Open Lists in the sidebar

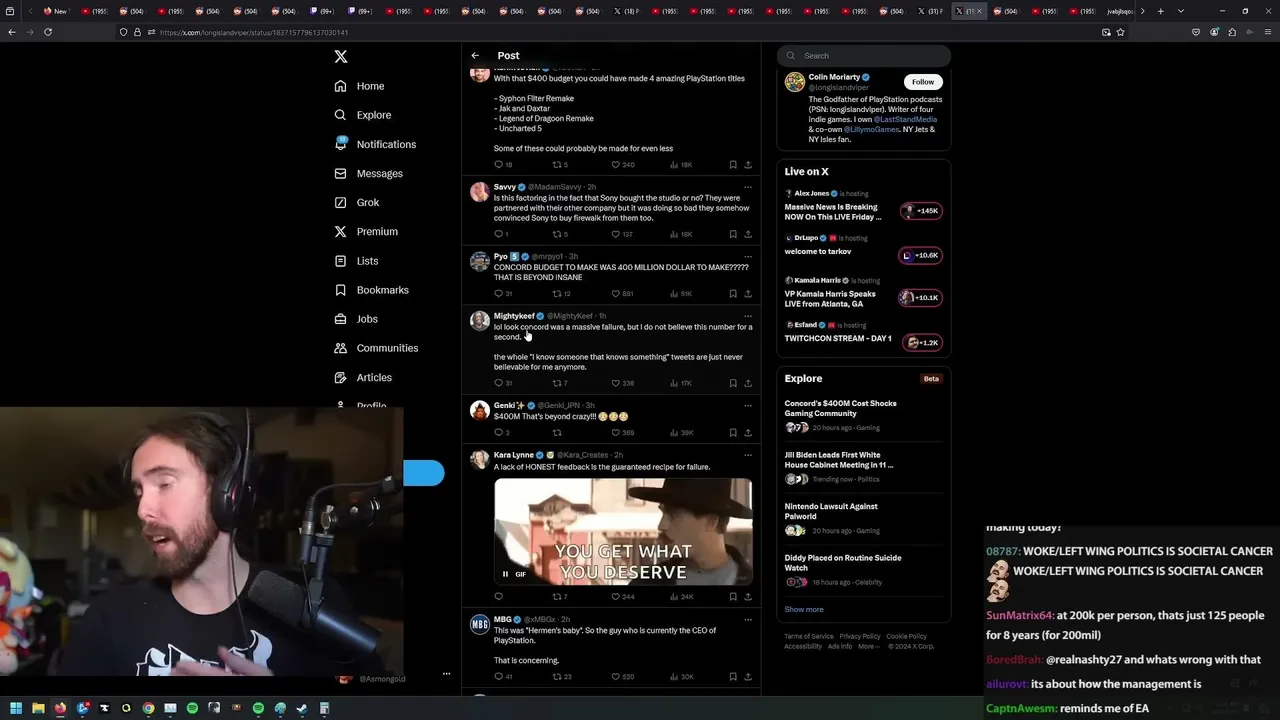(x=356, y=261)
